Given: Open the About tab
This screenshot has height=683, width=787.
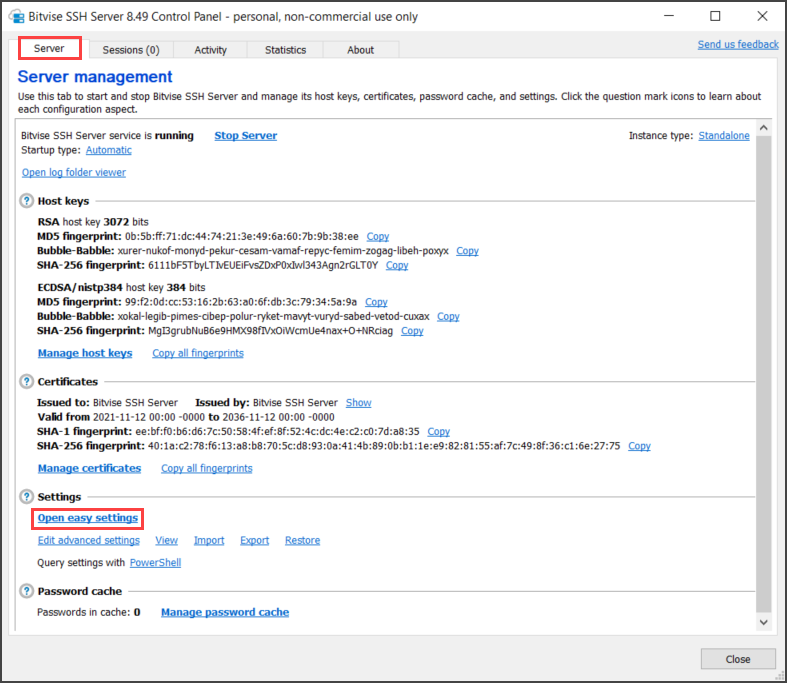Looking at the screenshot, I should (360, 50).
